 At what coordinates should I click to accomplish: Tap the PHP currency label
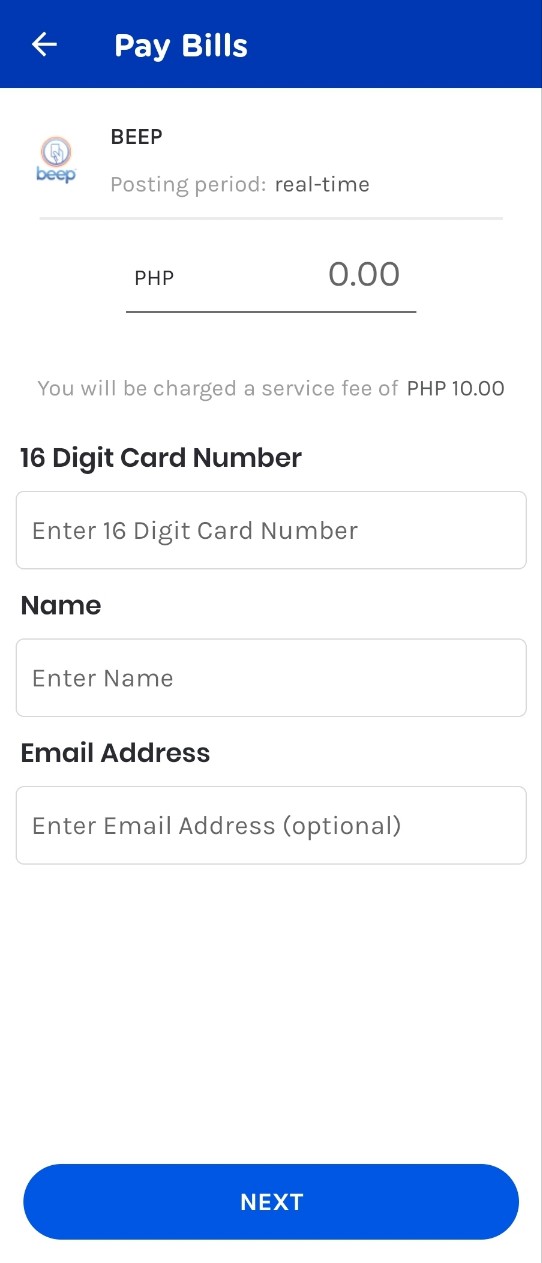[x=154, y=278]
